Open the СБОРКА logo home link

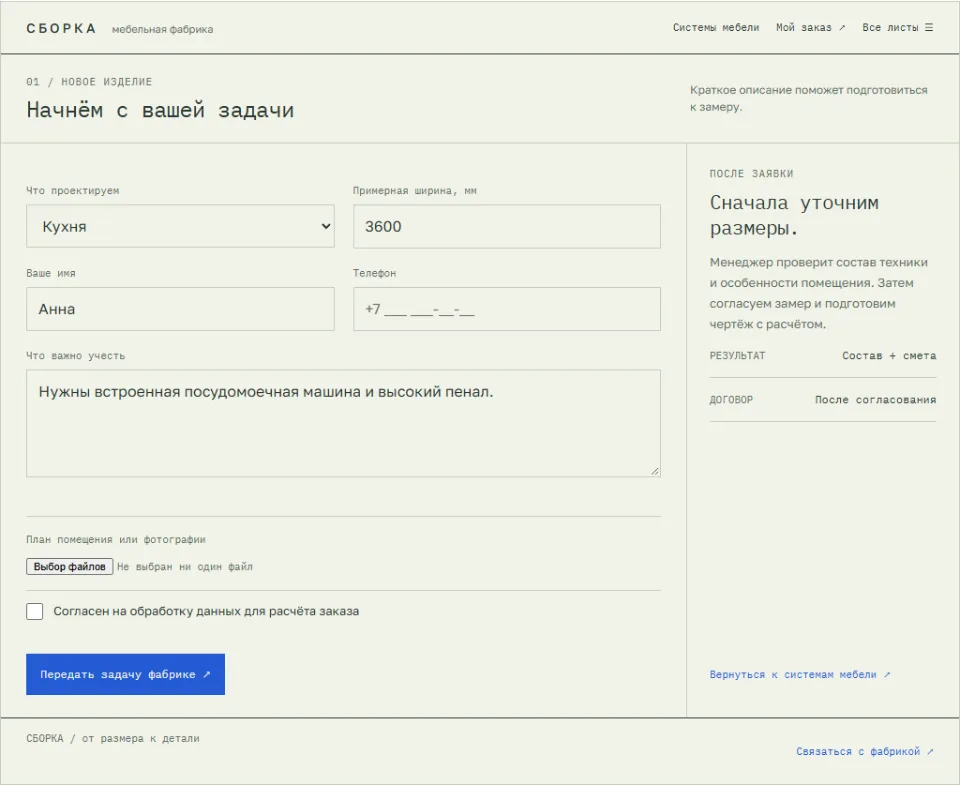pyautogui.click(x=61, y=29)
